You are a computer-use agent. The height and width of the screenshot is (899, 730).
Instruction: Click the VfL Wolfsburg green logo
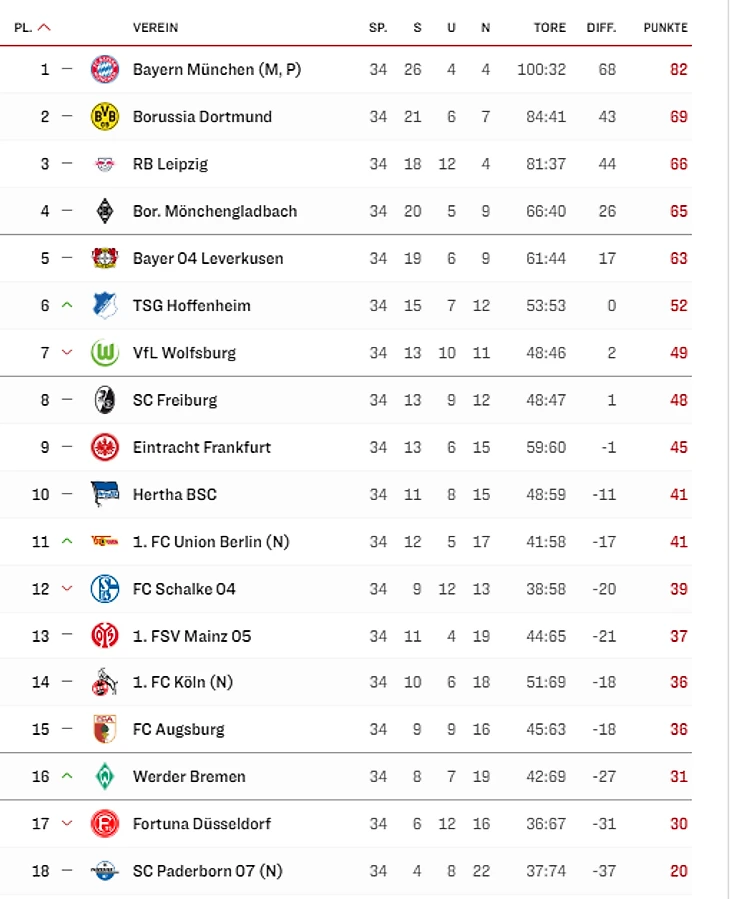coord(104,353)
